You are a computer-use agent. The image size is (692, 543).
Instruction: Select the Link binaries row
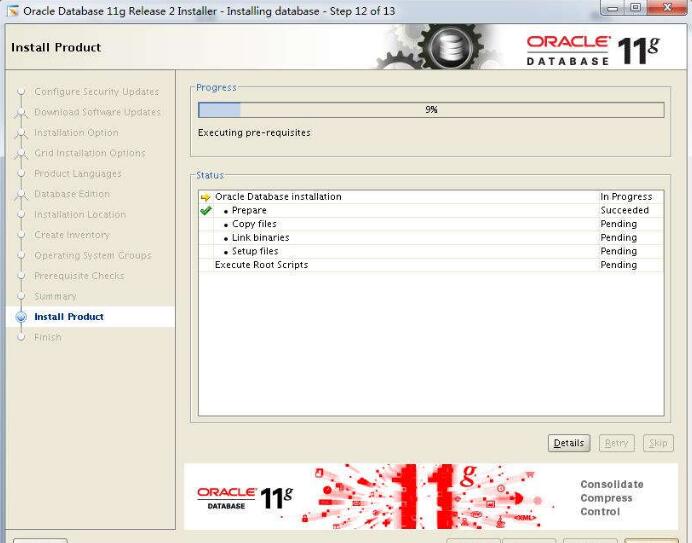point(431,238)
